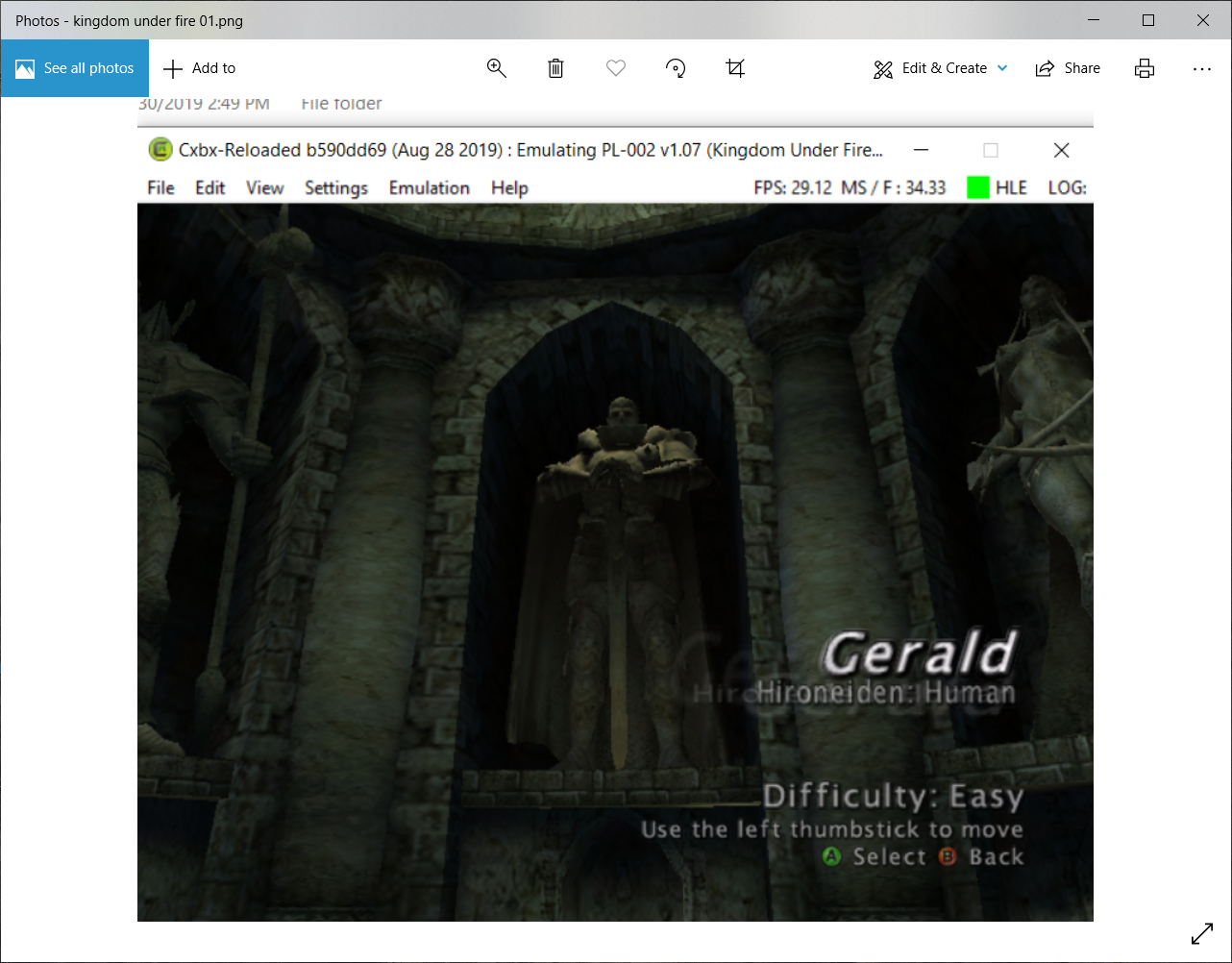1232x963 pixels.
Task: Click the See all photos button
Action: tap(75, 68)
